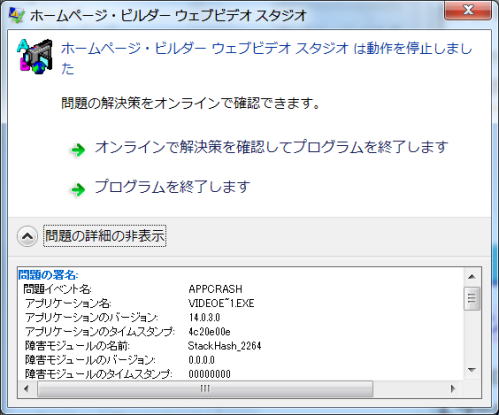The height and width of the screenshot is (415, 499).
Task: Click 問題の詳細の非表示 label
Action: click(105, 236)
